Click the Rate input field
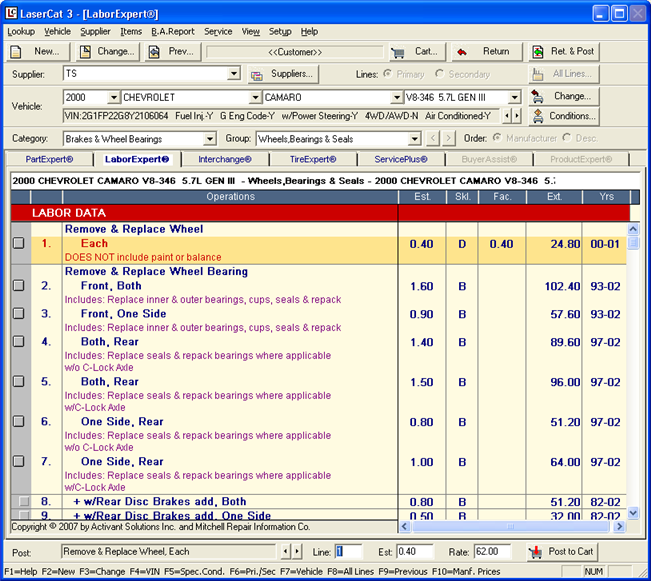The image size is (651, 581). coord(492,552)
